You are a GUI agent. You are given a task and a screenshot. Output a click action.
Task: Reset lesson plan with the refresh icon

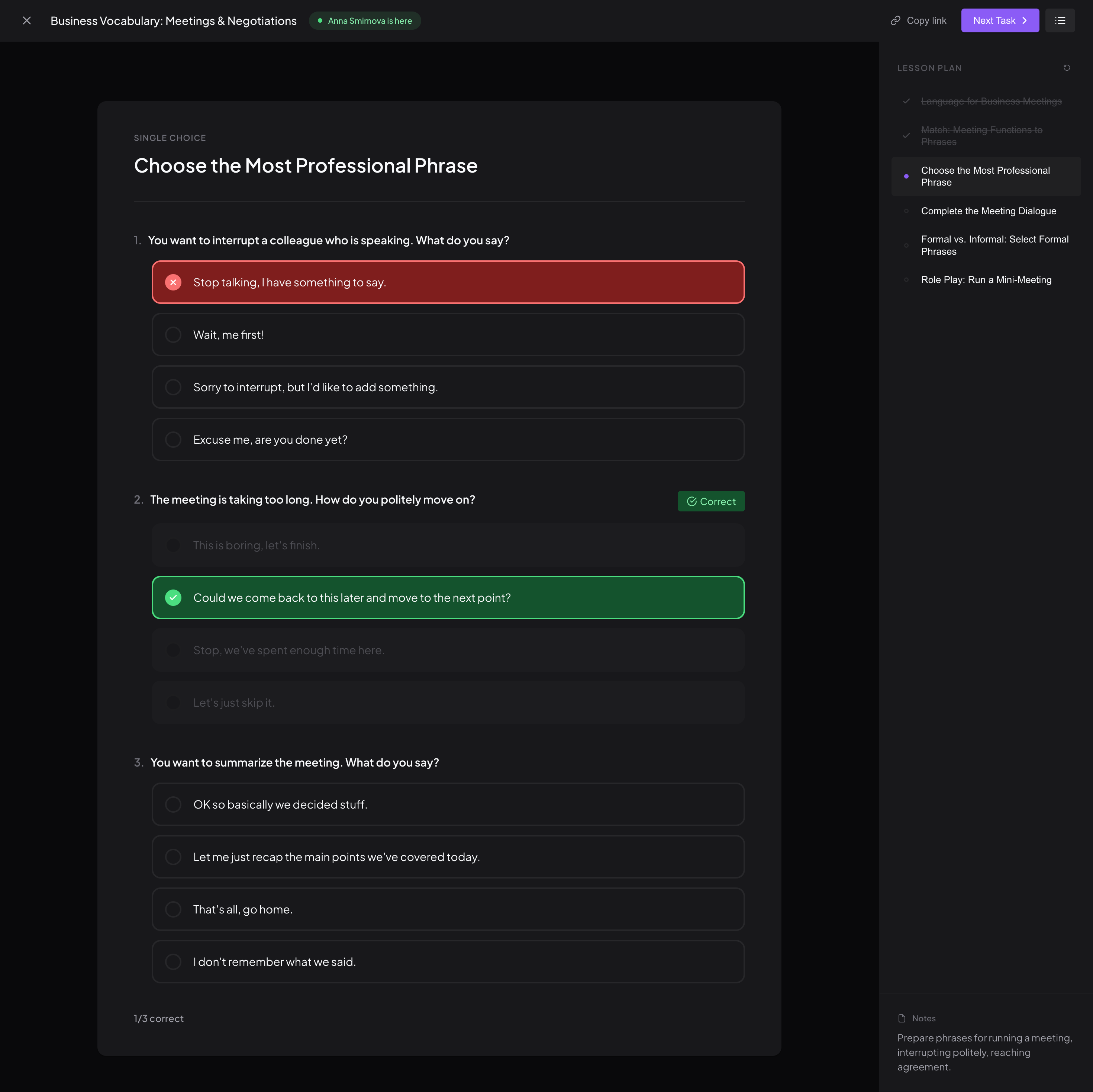(x=1067, y=68)
